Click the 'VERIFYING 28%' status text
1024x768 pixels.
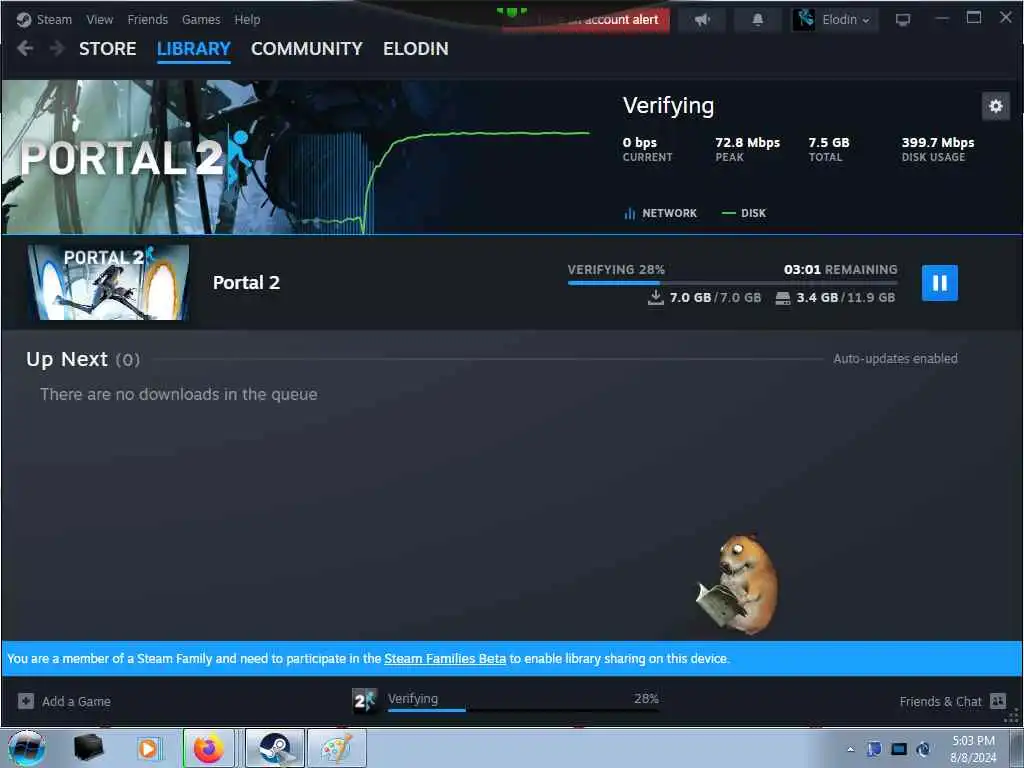coord(616,269)
